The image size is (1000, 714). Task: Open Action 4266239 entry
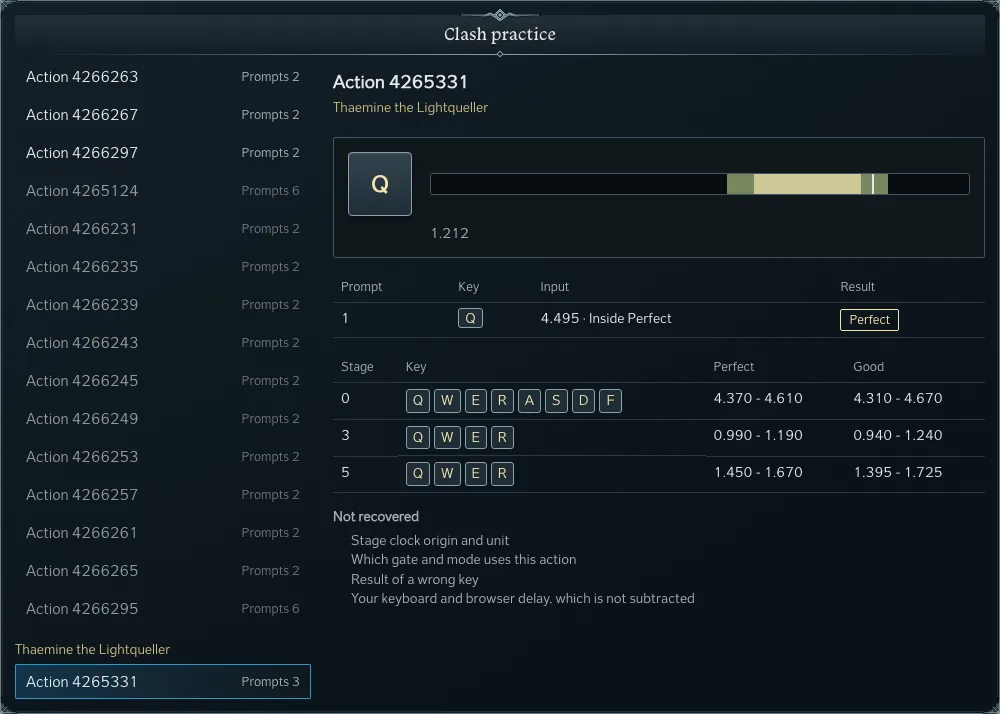[x=163, y=305]
